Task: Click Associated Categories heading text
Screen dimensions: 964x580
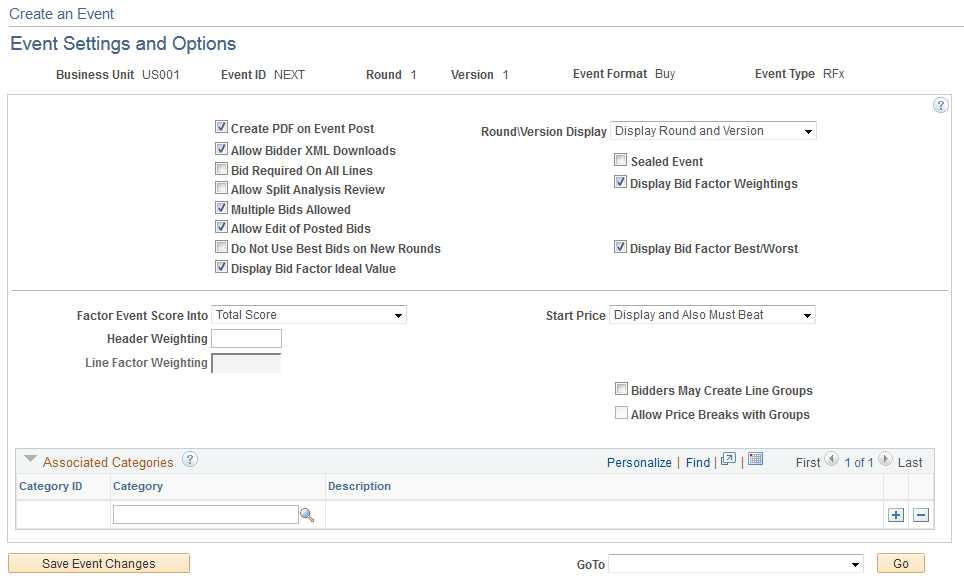Action: point(108,463)
